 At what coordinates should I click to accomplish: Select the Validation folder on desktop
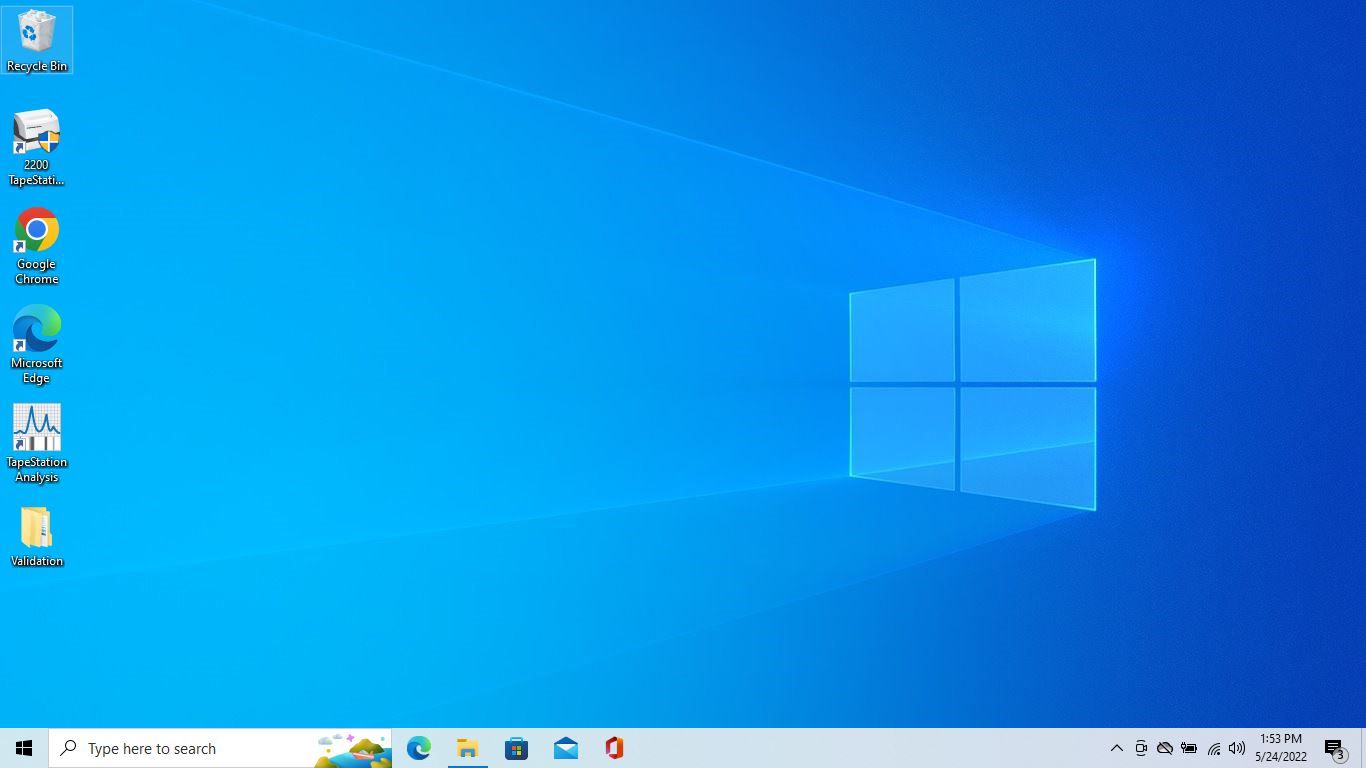tap(37, 537)
